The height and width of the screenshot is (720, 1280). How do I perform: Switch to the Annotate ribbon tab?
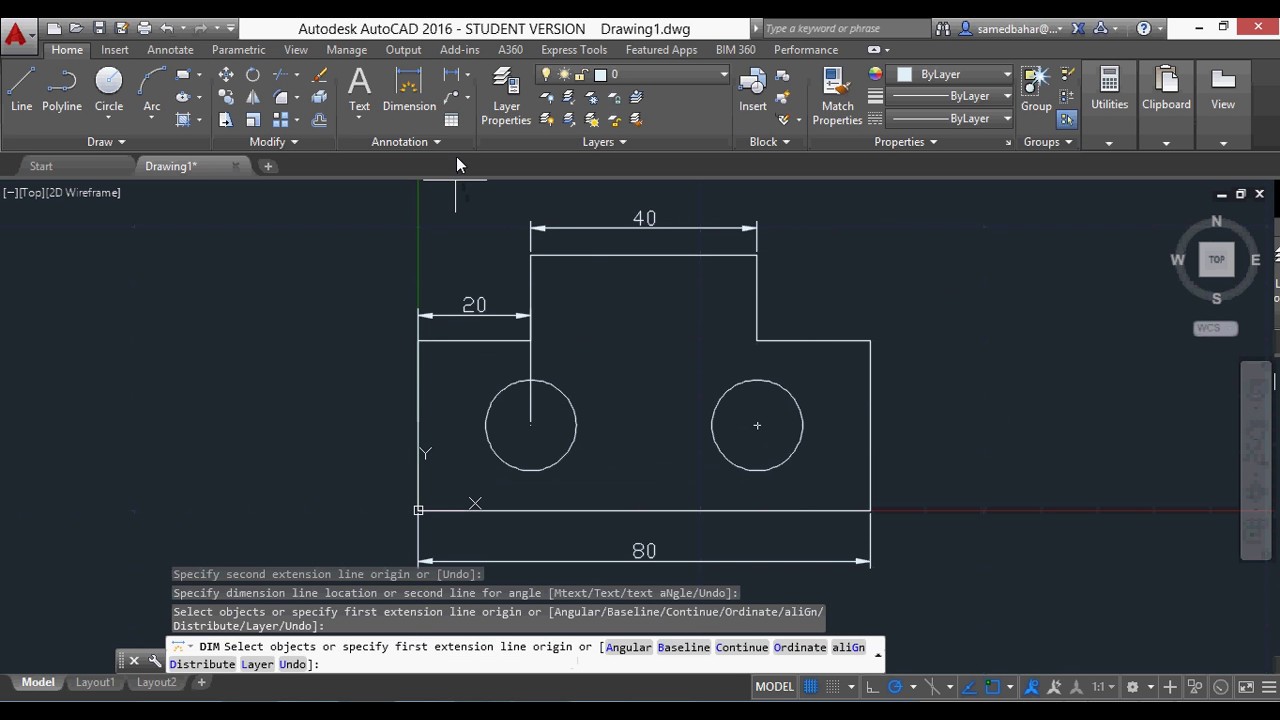point(170,50)
